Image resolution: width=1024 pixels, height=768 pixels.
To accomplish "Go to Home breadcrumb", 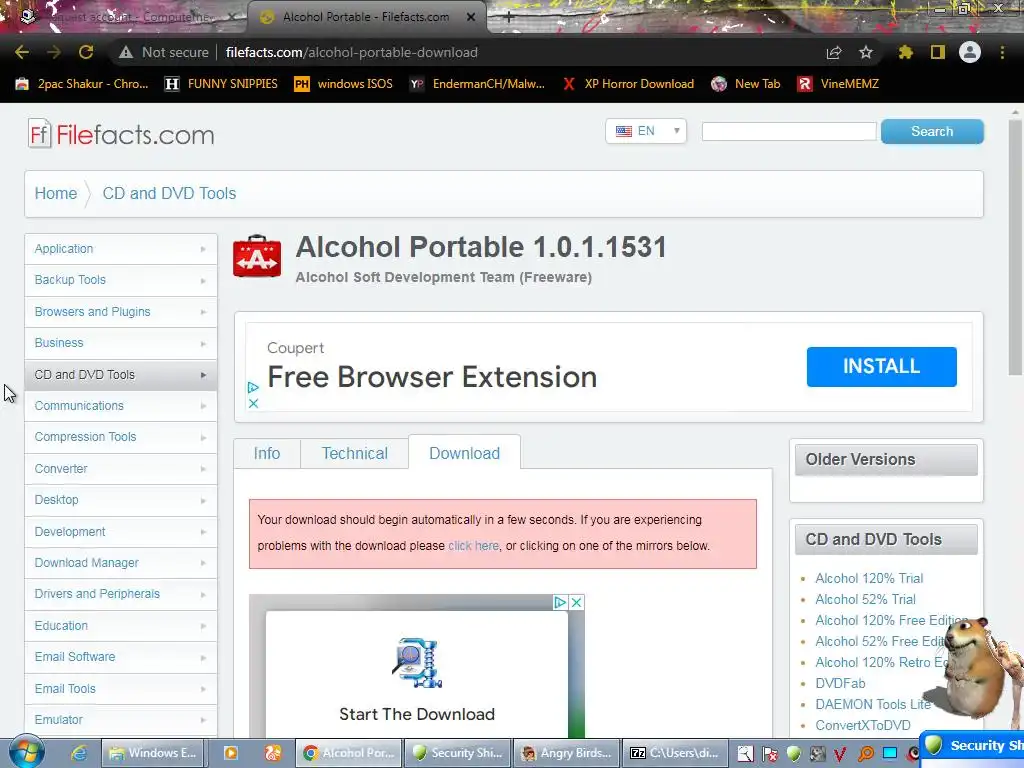I will (56, 193).
